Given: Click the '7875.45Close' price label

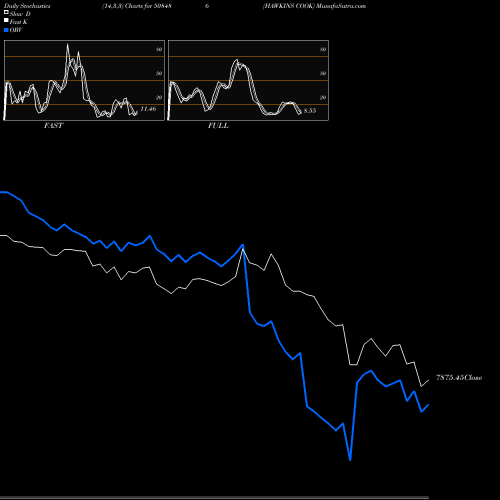Looking at the screenshot, I should pos(459,377).
